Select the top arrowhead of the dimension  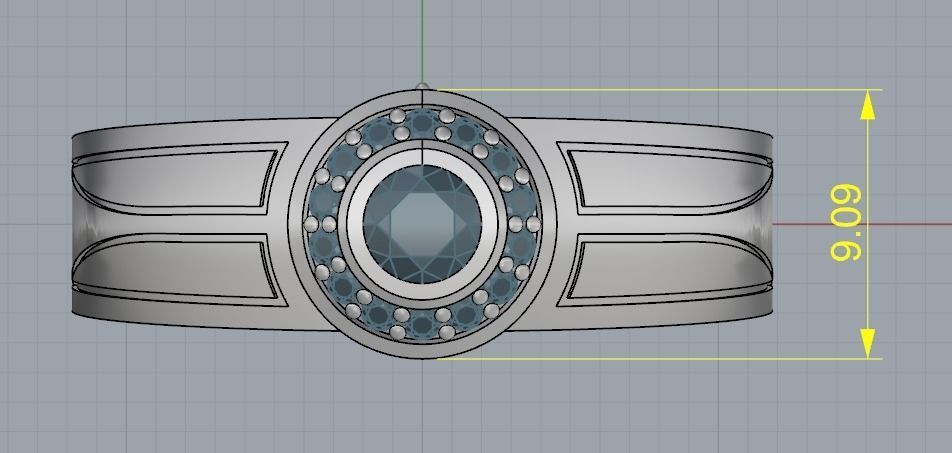(868, 104)
